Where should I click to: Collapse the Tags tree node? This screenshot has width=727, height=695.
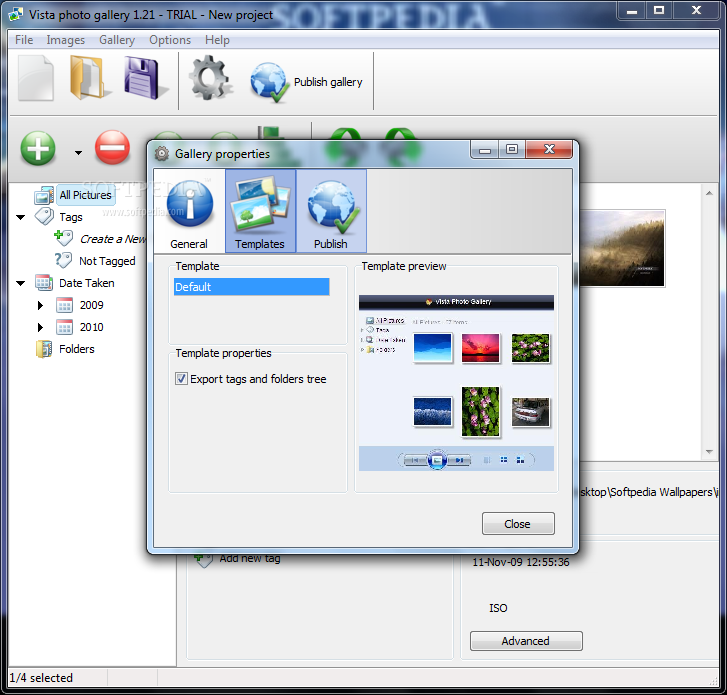20,217
